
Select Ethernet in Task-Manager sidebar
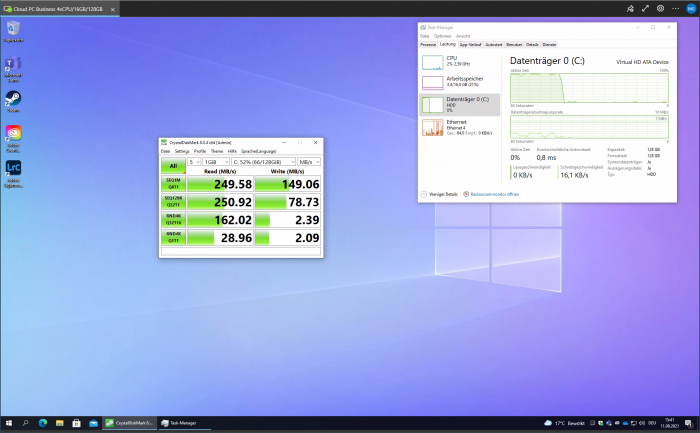[460, 127]
